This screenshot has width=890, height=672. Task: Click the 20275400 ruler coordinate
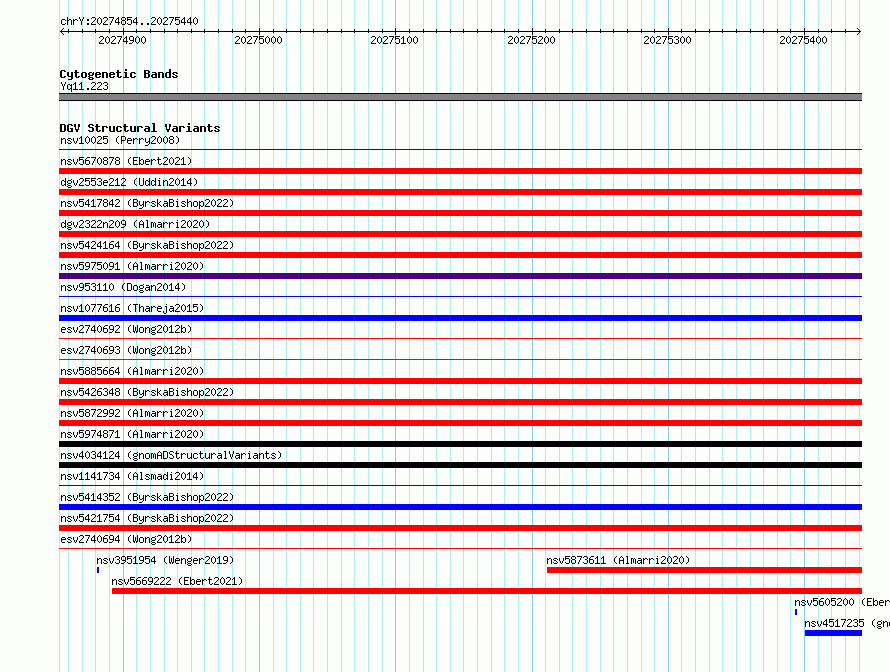(804, 40)
